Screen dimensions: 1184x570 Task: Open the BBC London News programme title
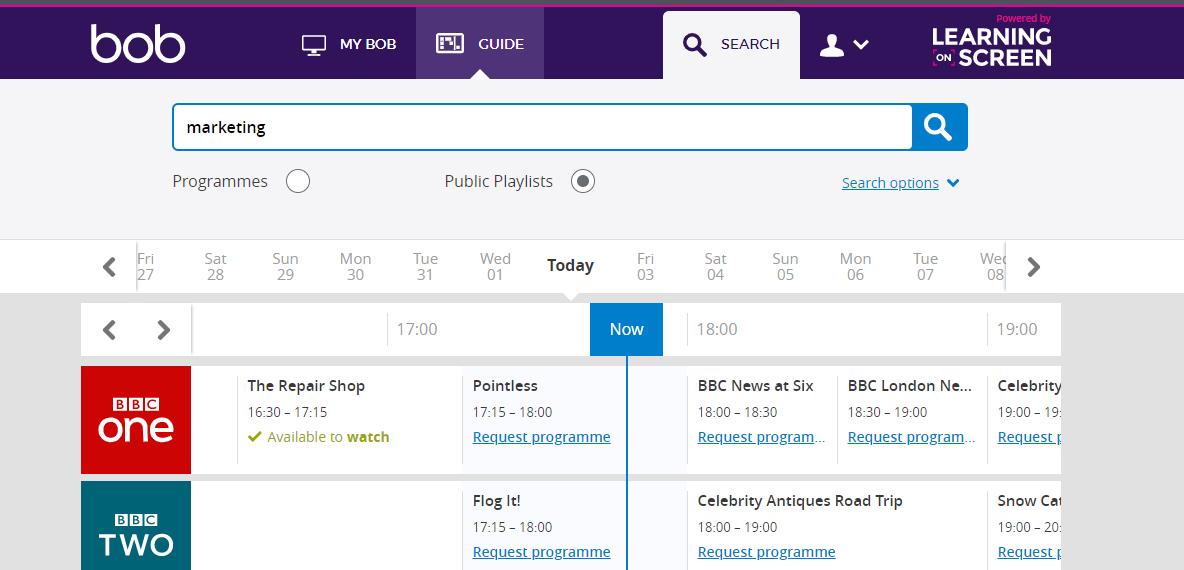(x=910, y=386)
